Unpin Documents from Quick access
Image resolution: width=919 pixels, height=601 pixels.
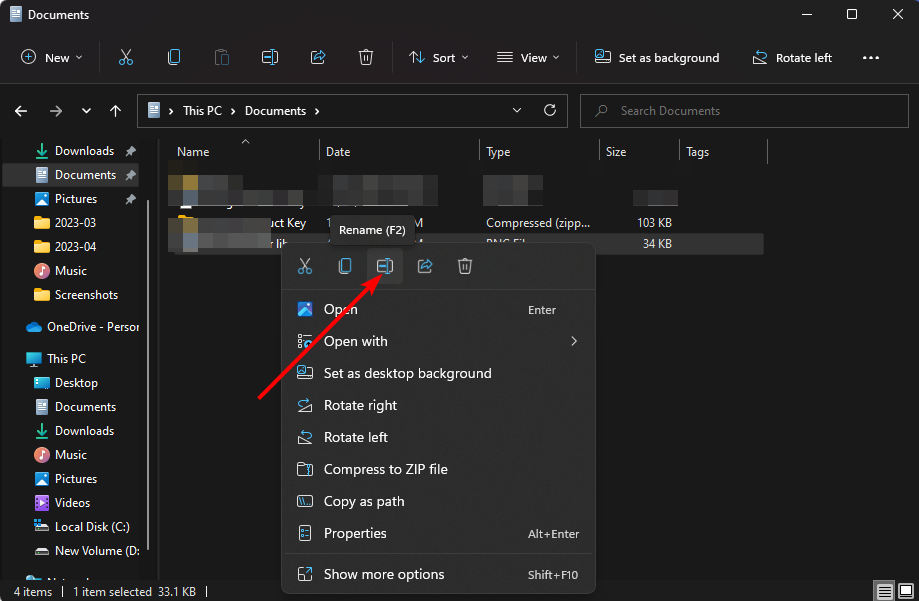[x=131, y=175]
